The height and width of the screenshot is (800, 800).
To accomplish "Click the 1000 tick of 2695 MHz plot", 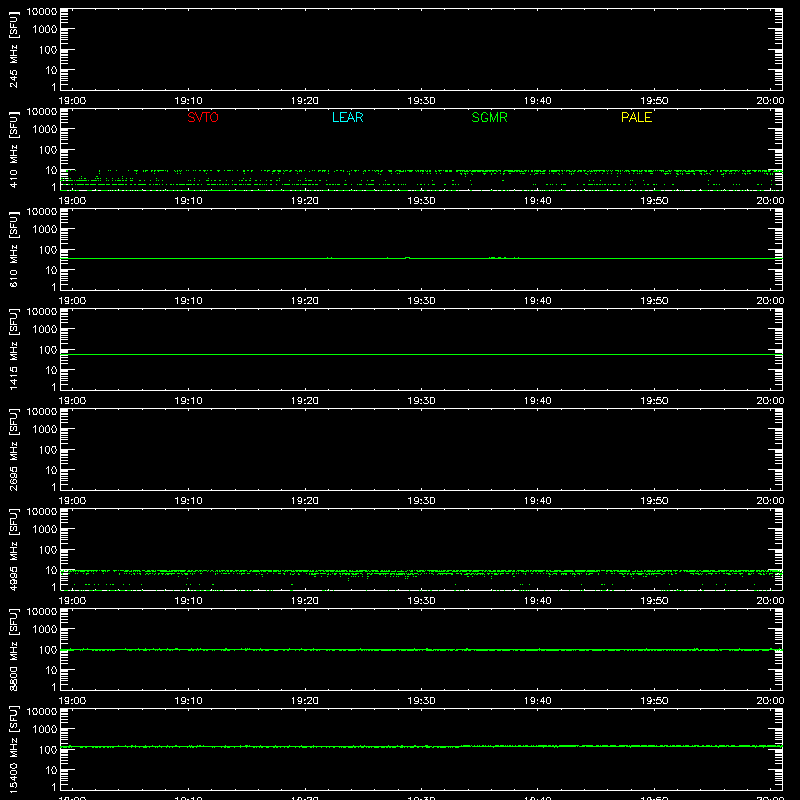I will 45,430.
